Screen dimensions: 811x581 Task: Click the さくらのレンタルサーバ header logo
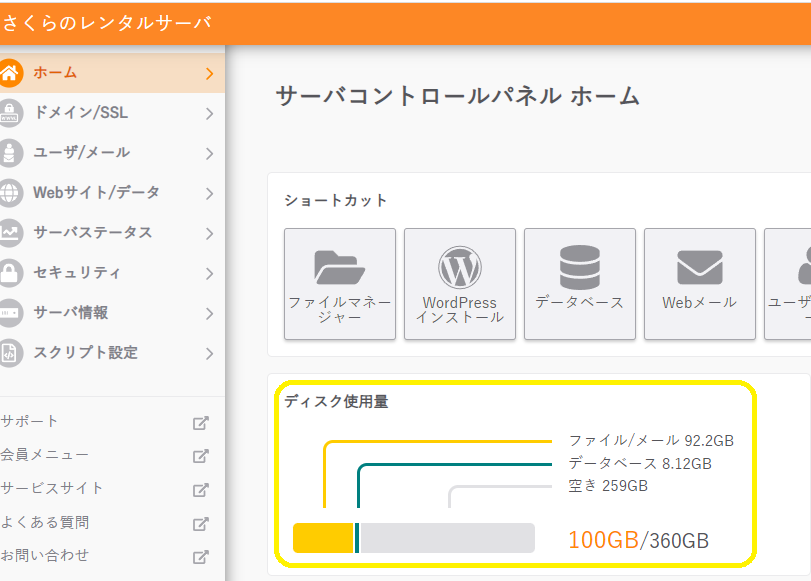tap(107, 23)
